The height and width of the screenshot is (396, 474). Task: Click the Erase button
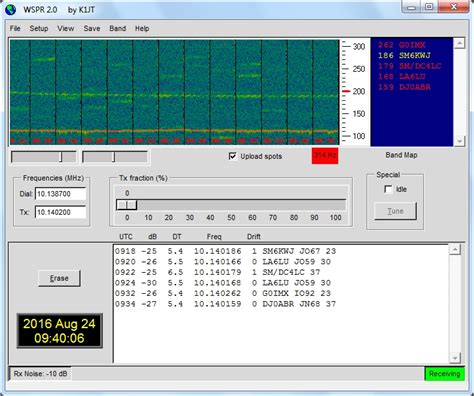click(x=59, y=278)
